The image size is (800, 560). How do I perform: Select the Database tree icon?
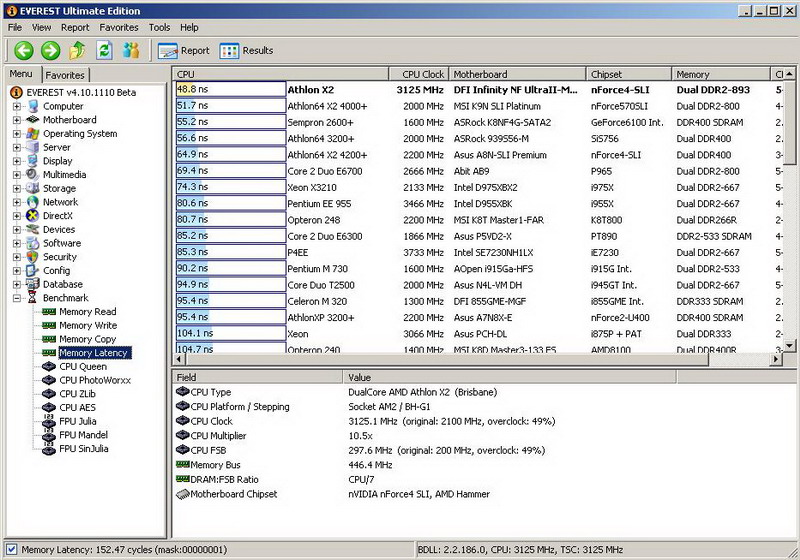pos(33,284)
